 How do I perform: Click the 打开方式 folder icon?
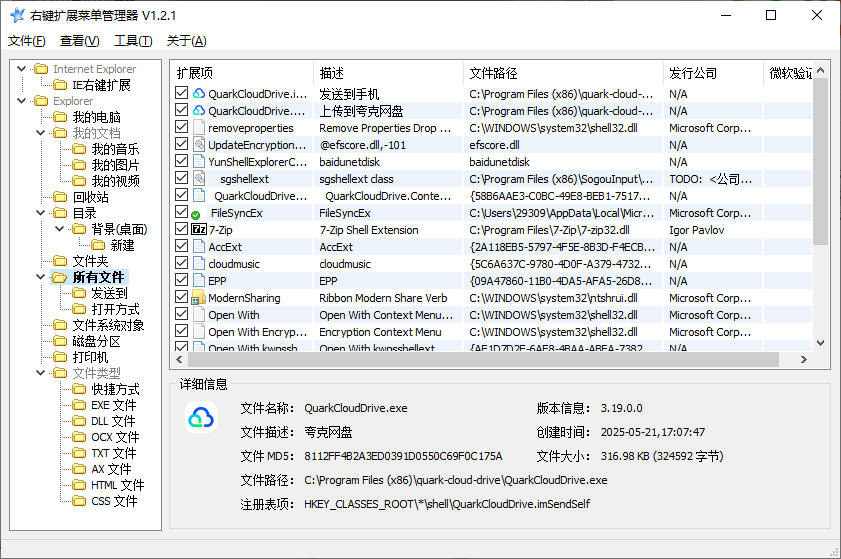(x=79, y=309)
